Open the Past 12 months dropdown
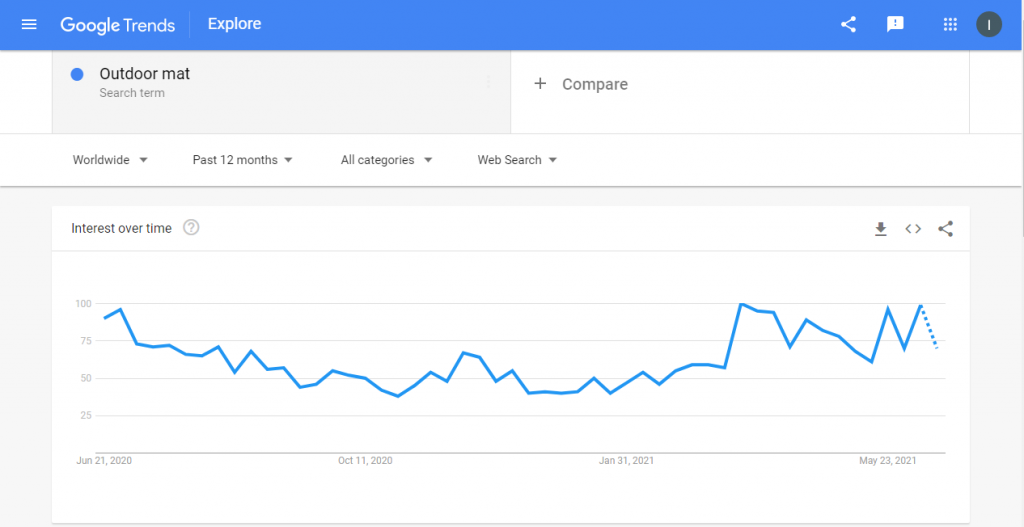This screenshot has height=527, width=1024. 242,160
